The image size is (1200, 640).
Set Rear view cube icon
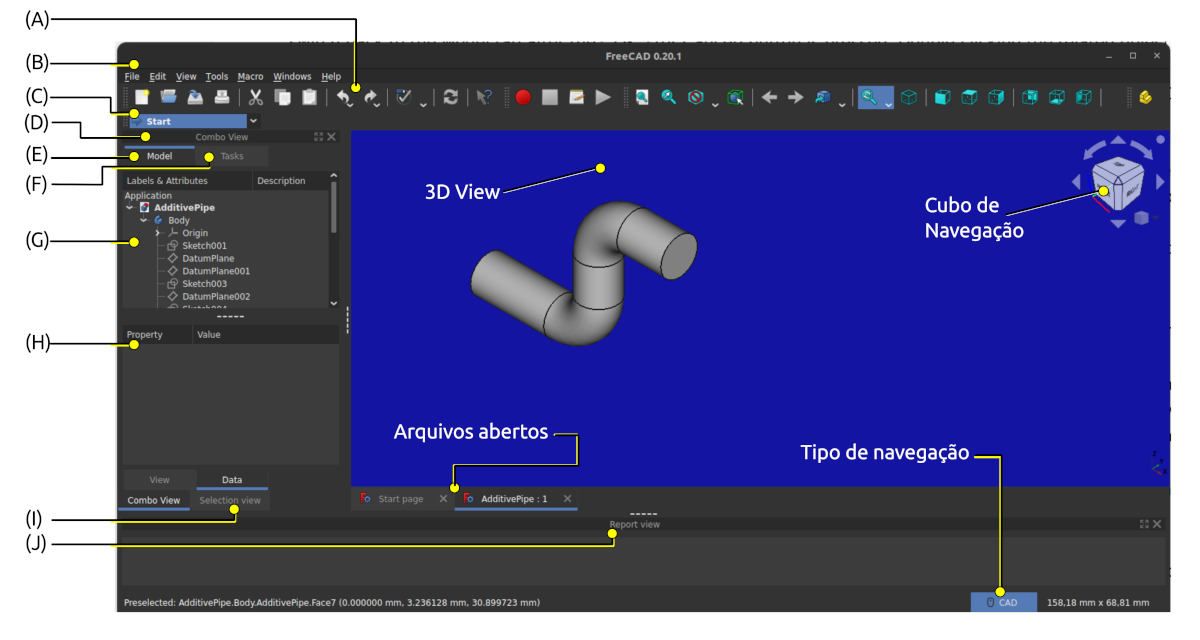1030,97
